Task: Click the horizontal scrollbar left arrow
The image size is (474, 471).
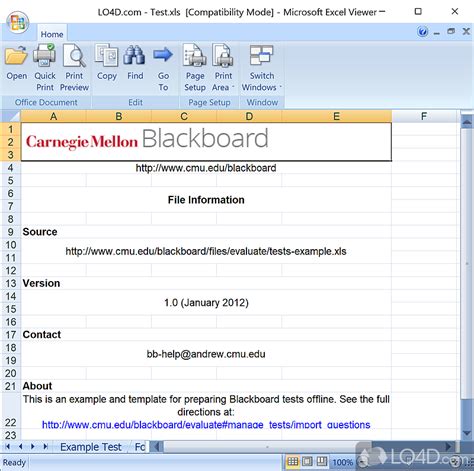Action: (x=157, y=447)
